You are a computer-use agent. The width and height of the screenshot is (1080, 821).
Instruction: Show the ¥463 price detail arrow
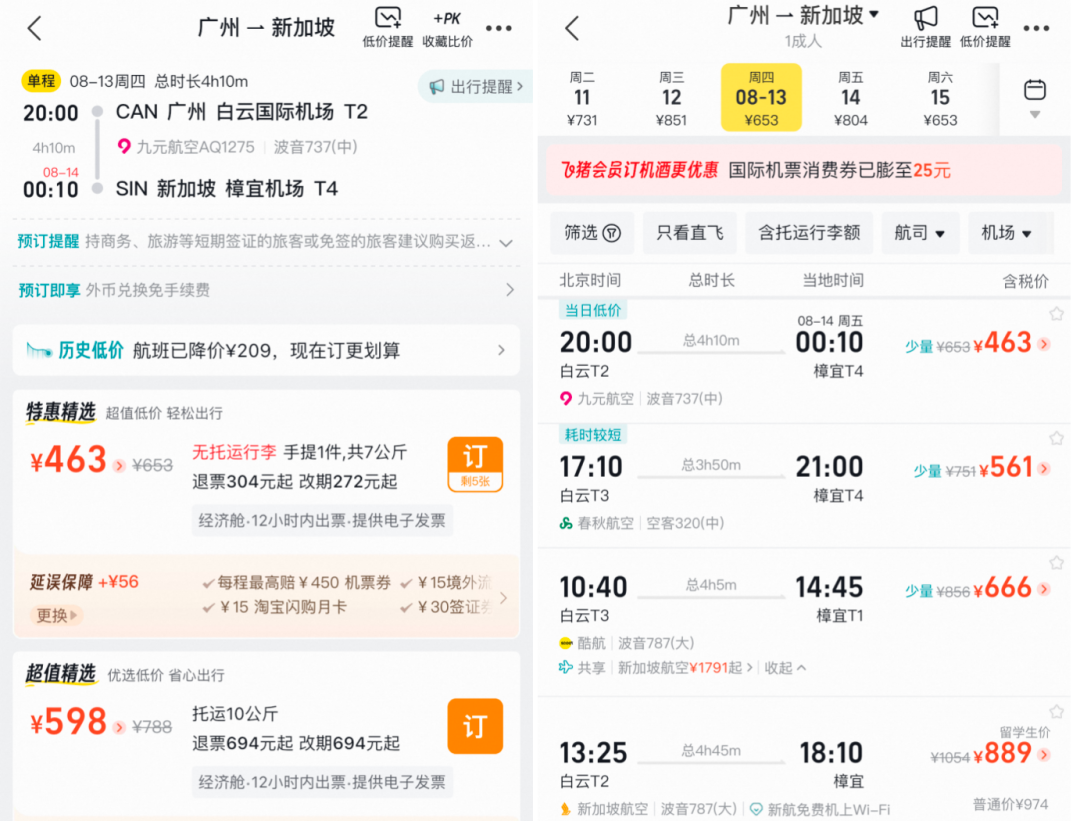[119, 466]
